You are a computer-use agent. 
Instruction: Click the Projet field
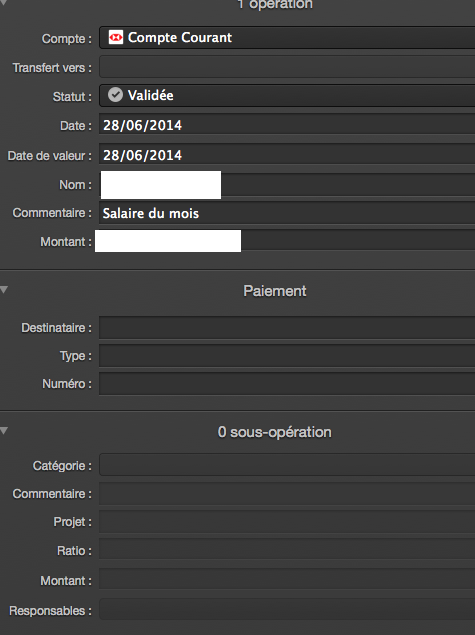(287, 522)
